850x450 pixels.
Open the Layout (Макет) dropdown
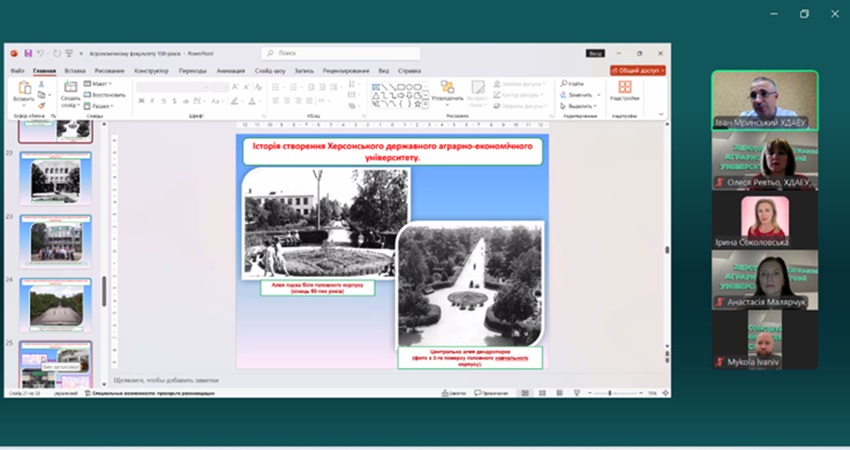98,84
